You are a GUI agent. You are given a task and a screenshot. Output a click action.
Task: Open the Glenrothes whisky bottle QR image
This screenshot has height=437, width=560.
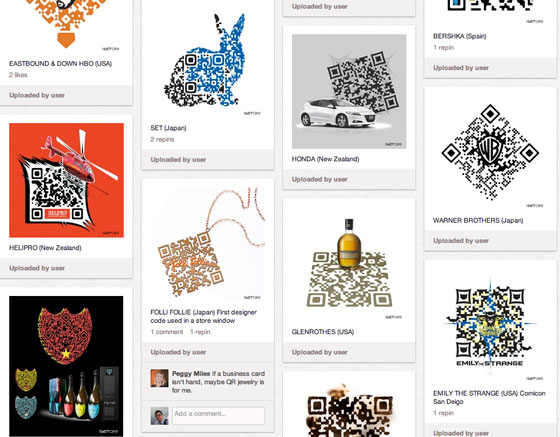(x=349, y=264)
